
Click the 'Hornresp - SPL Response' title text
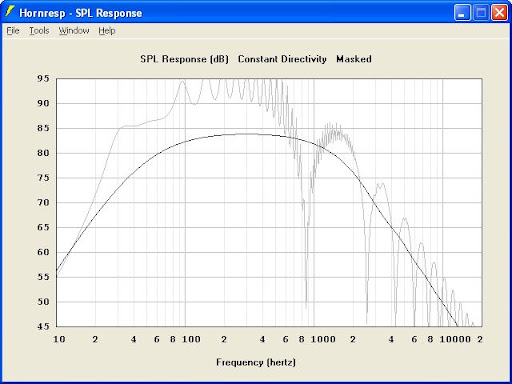coord(81,13)
